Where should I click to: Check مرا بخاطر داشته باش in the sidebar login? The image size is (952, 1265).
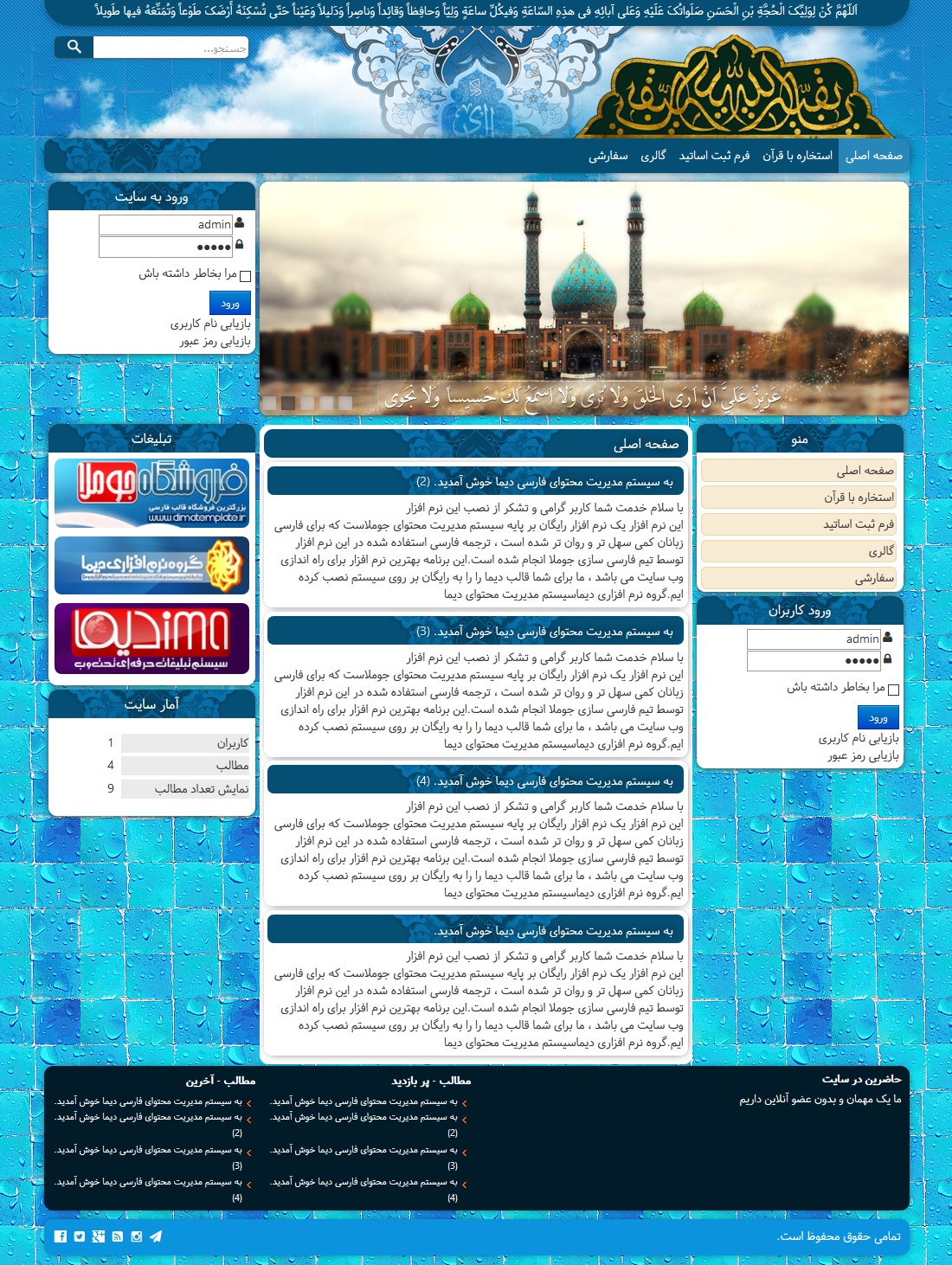point(247,276)
